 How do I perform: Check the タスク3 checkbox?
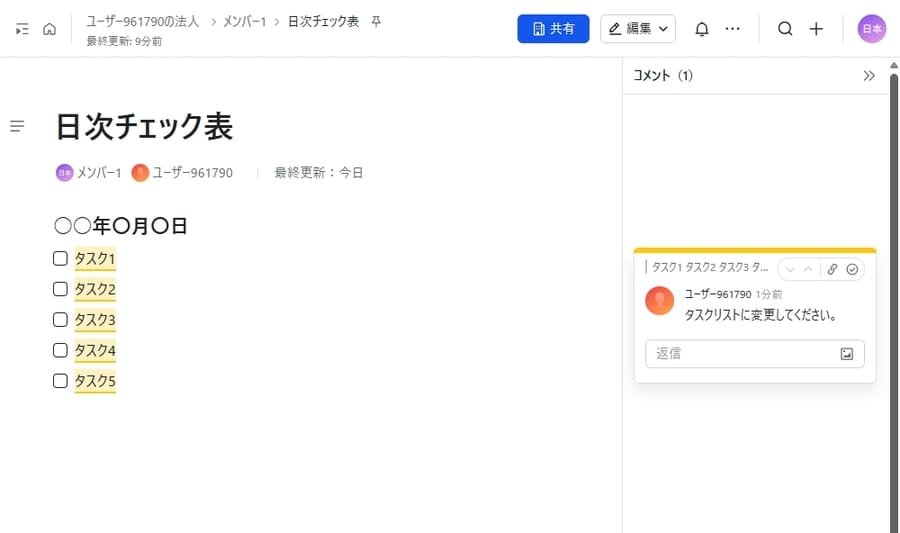coord(60,320)
